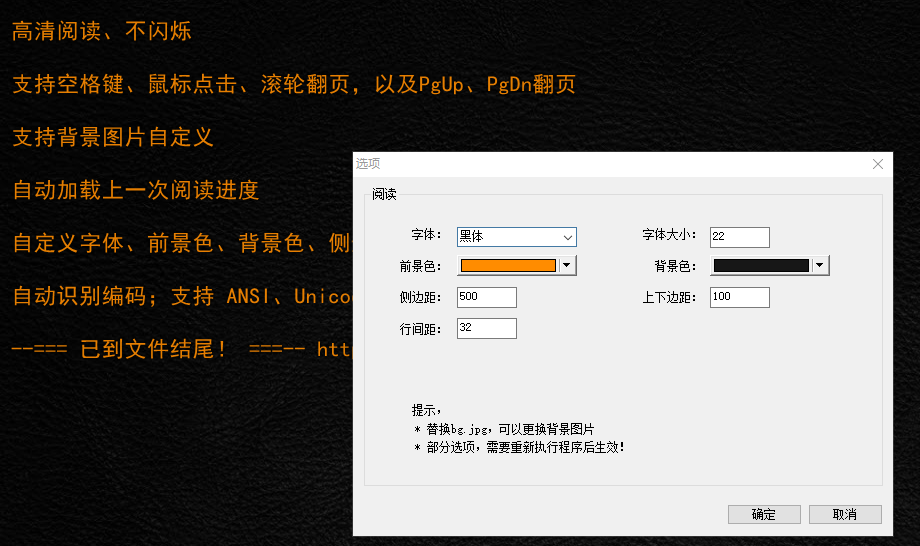The height and width of the screenshot is (546, 920).
Task: Confirm with the 确定 button
Action: pos(764,514)
